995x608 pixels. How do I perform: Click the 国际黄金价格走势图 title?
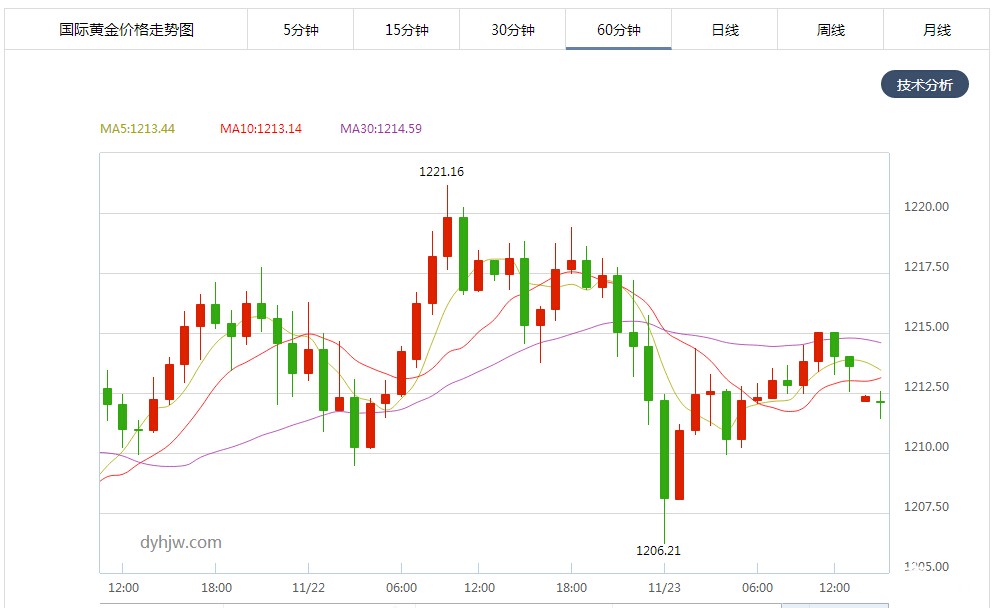126,30
